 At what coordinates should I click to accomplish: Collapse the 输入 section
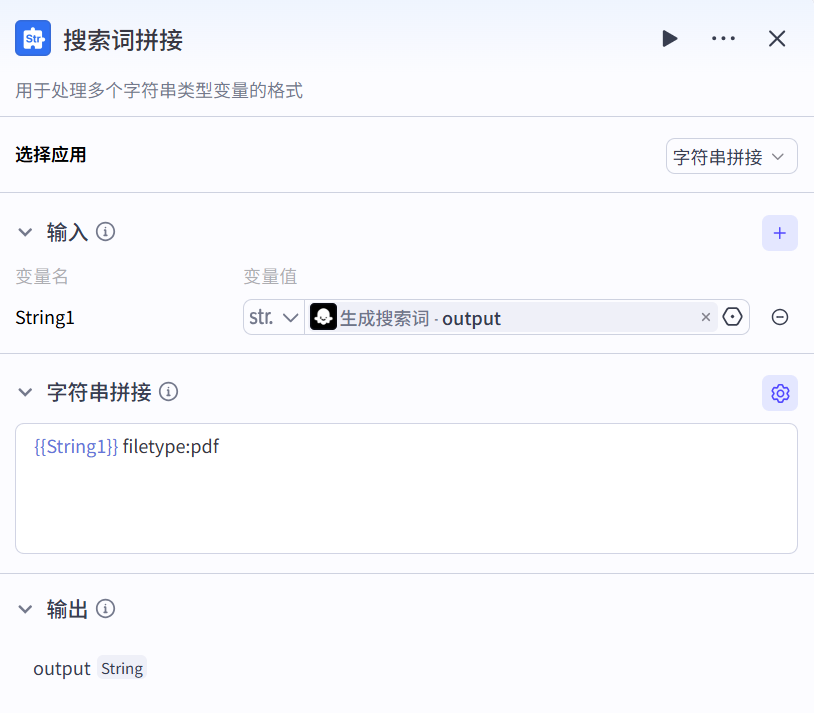coord(26,233)
